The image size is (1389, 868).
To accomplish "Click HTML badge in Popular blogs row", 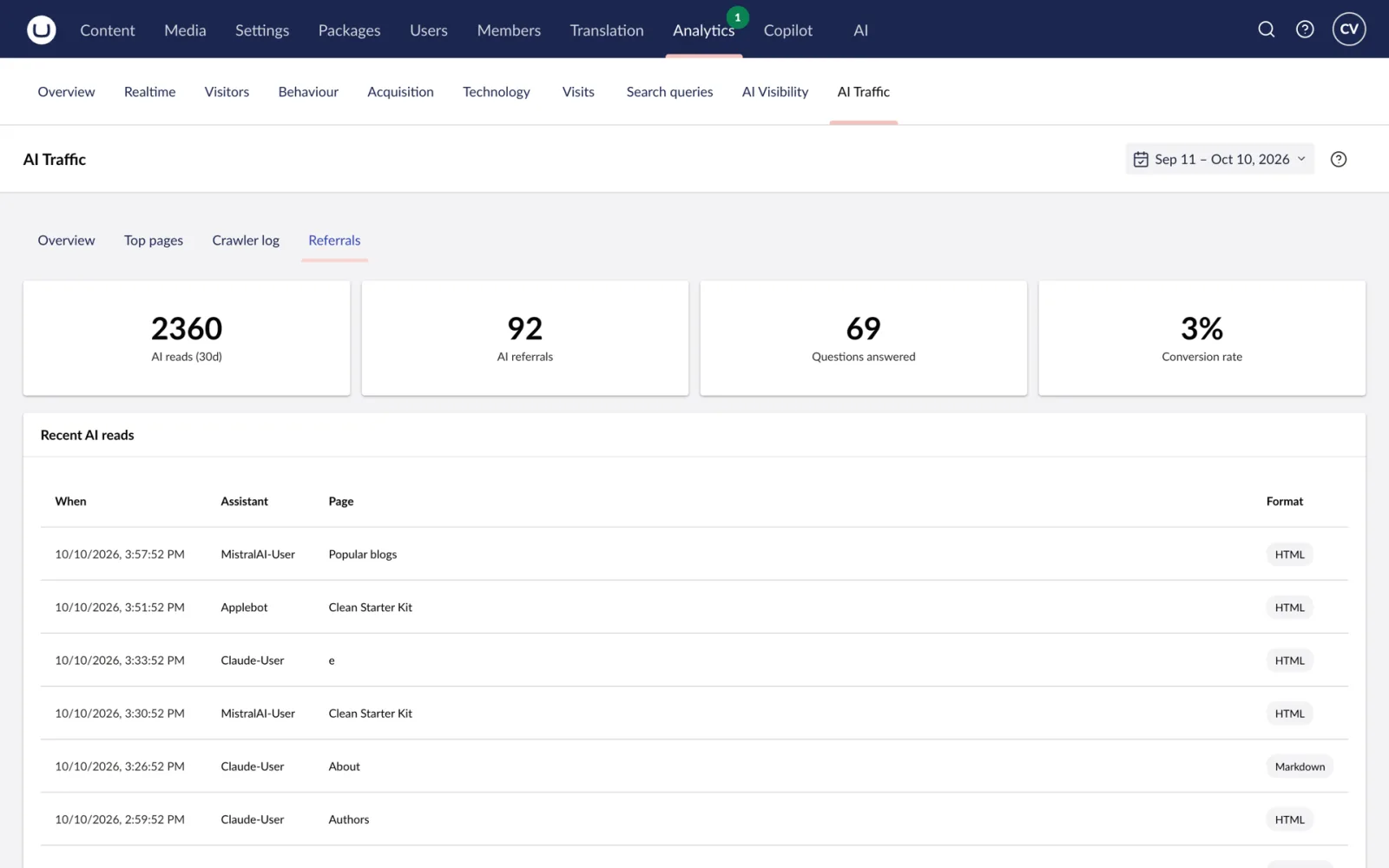I will click(1289, 555).
